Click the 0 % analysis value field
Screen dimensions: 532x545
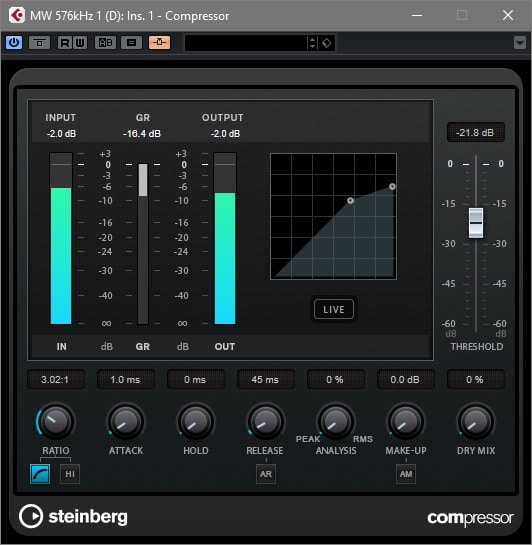pyautogui.click(x=335, y=379)
